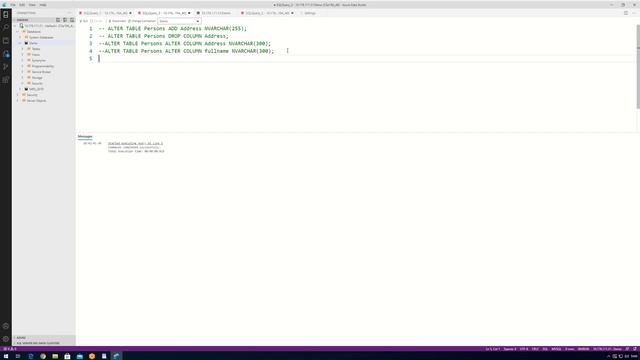The image size is (640, 360).
Task: Collapse the server connection node
Action: pos(16,26)
